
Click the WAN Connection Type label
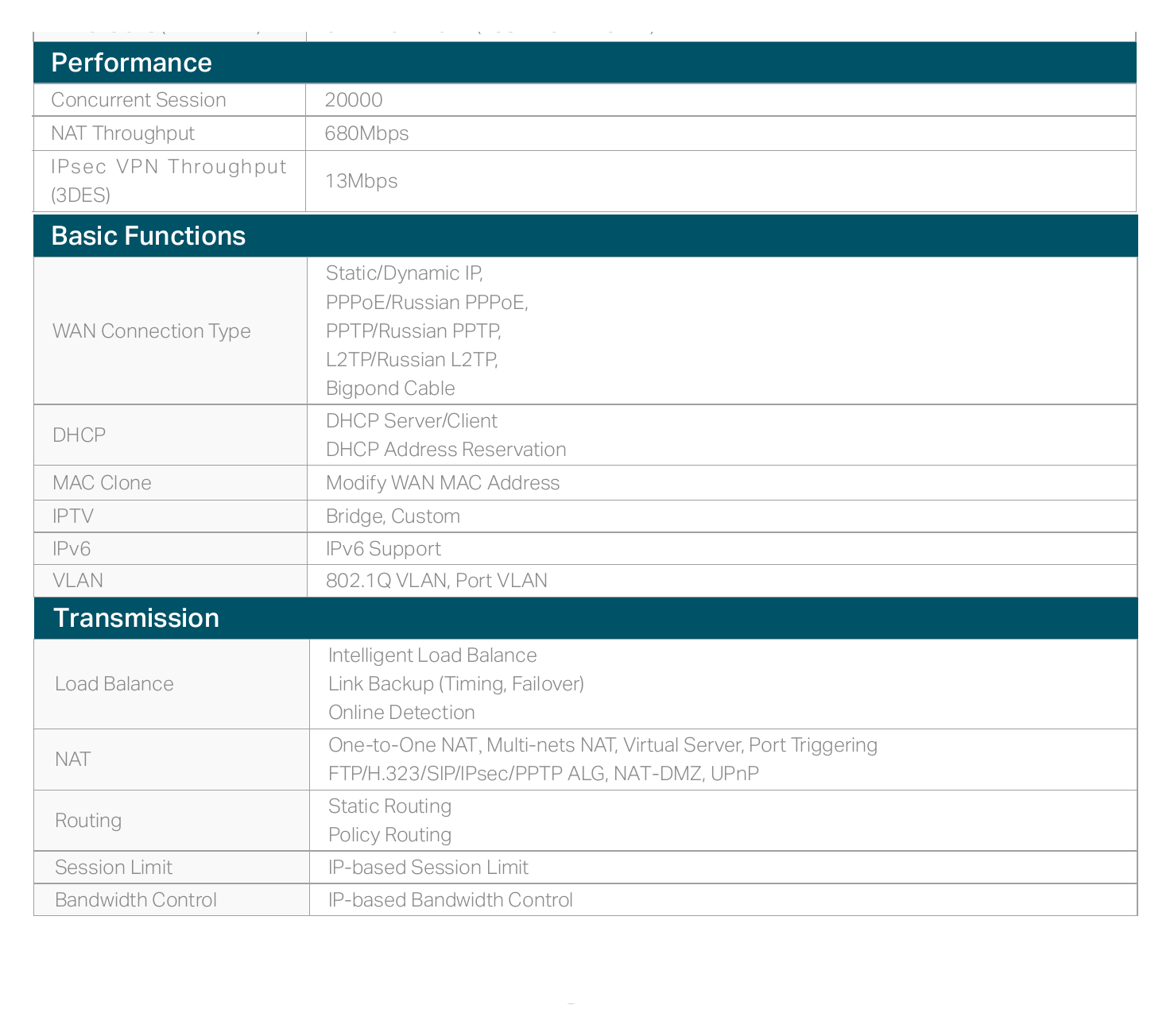coord(151,331)
